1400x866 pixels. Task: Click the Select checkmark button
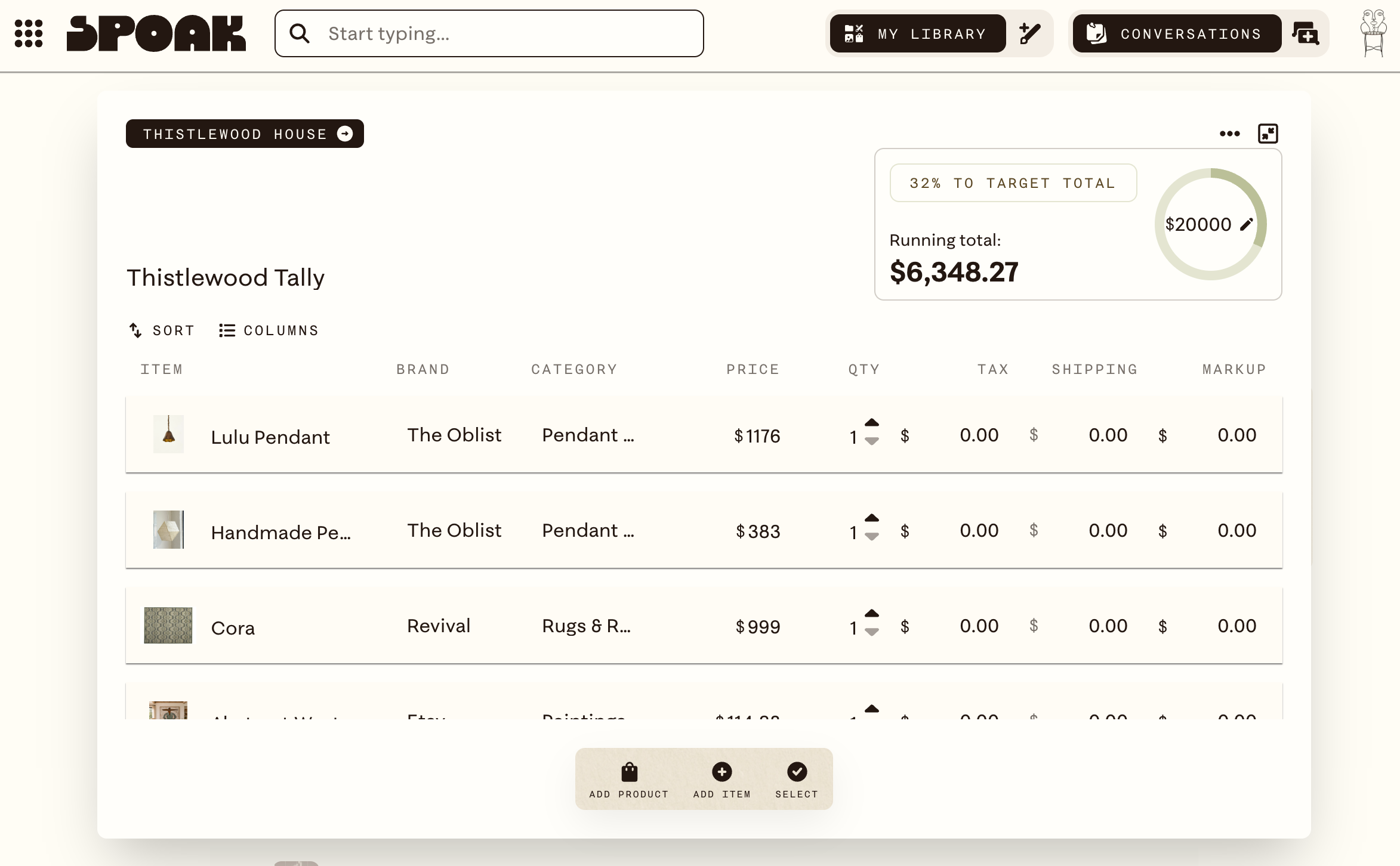coord(797,780)
